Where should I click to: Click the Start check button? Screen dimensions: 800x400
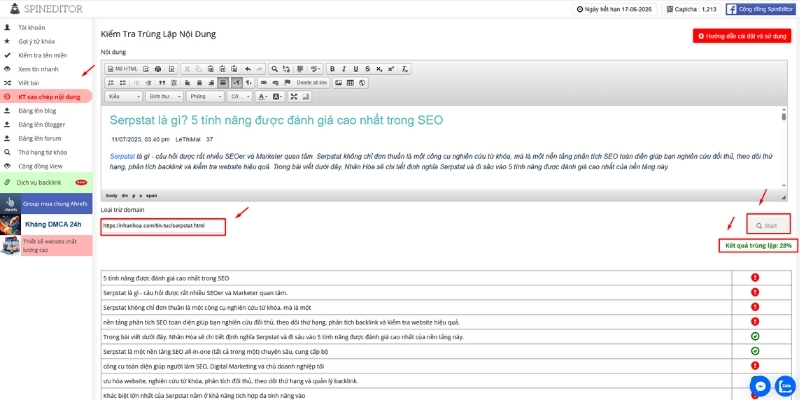pos(768,225)
